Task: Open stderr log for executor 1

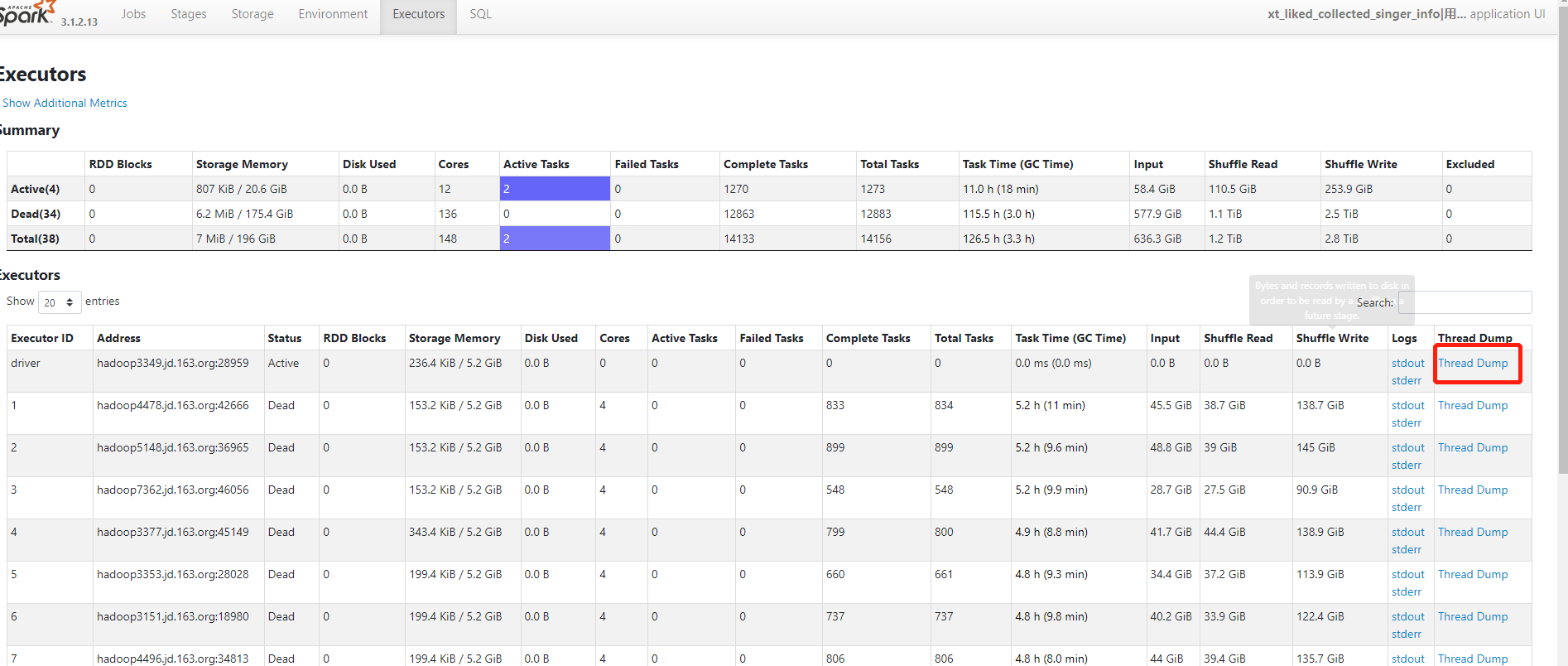Action: click(x=1406, y=422)
